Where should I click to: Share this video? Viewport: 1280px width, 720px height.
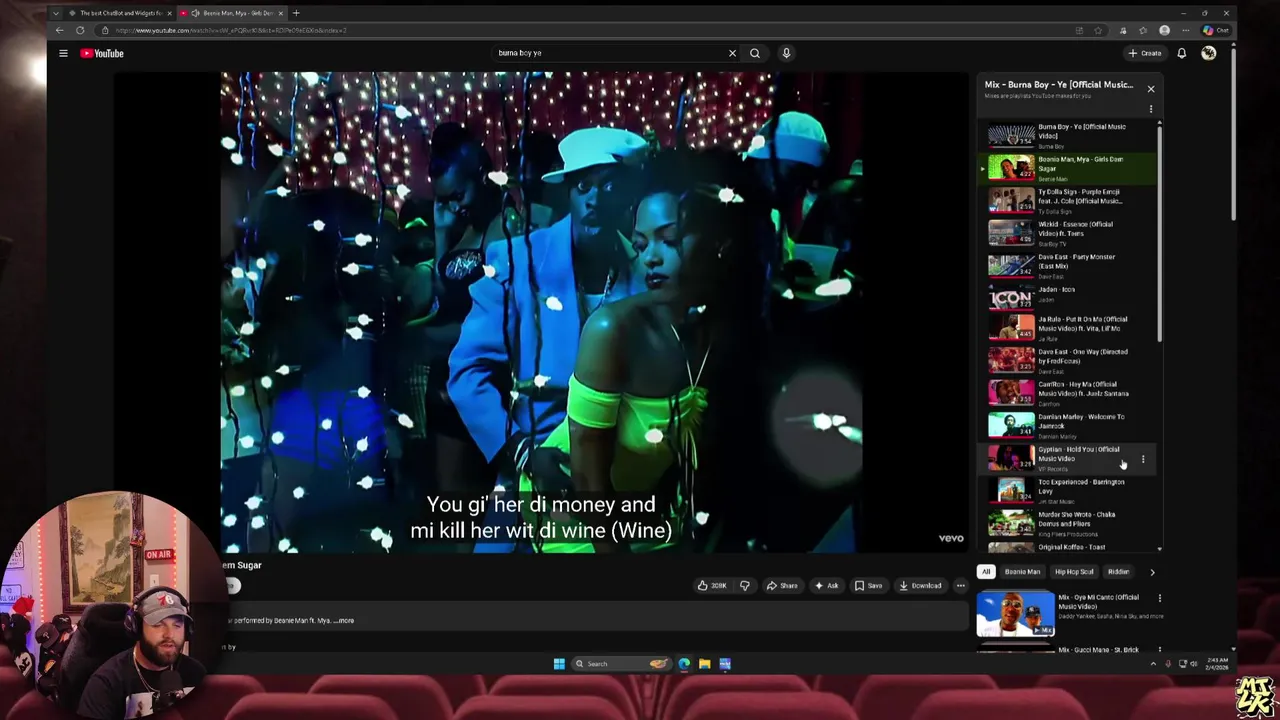(x=782, y=585)
